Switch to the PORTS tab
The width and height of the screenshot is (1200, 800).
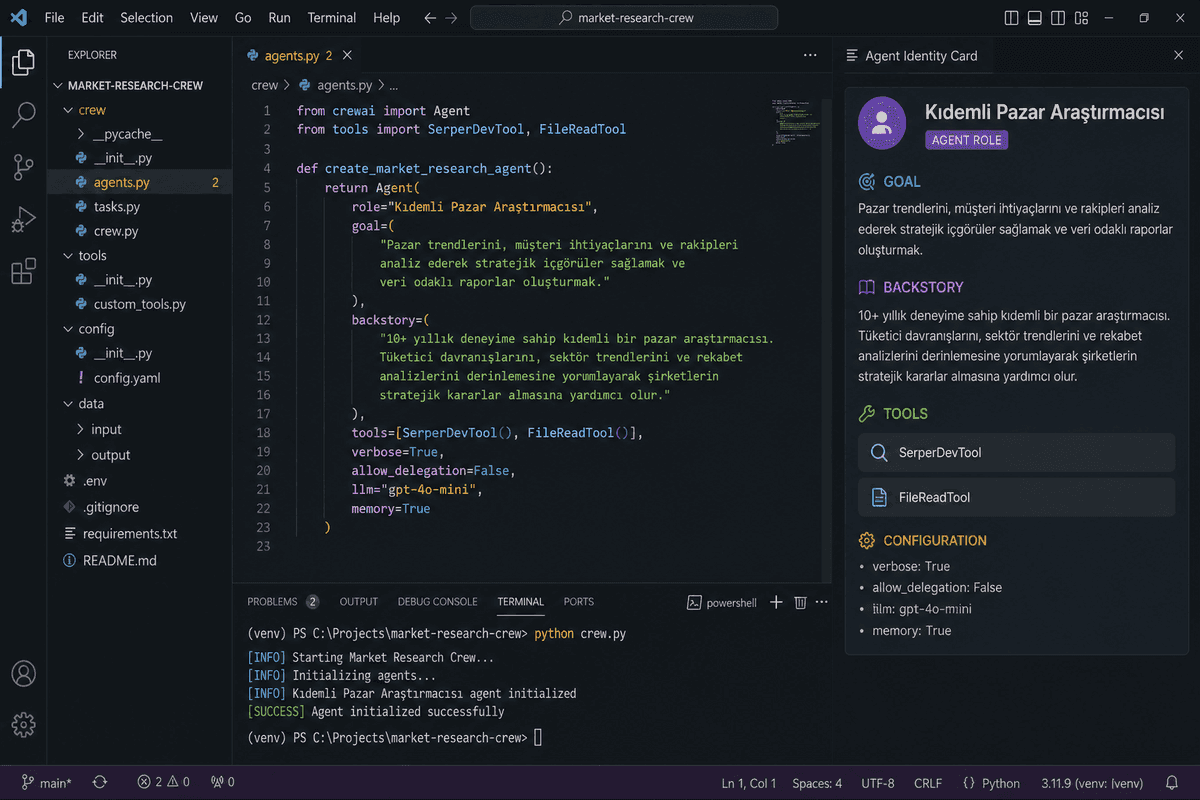(x=578, y=602)
